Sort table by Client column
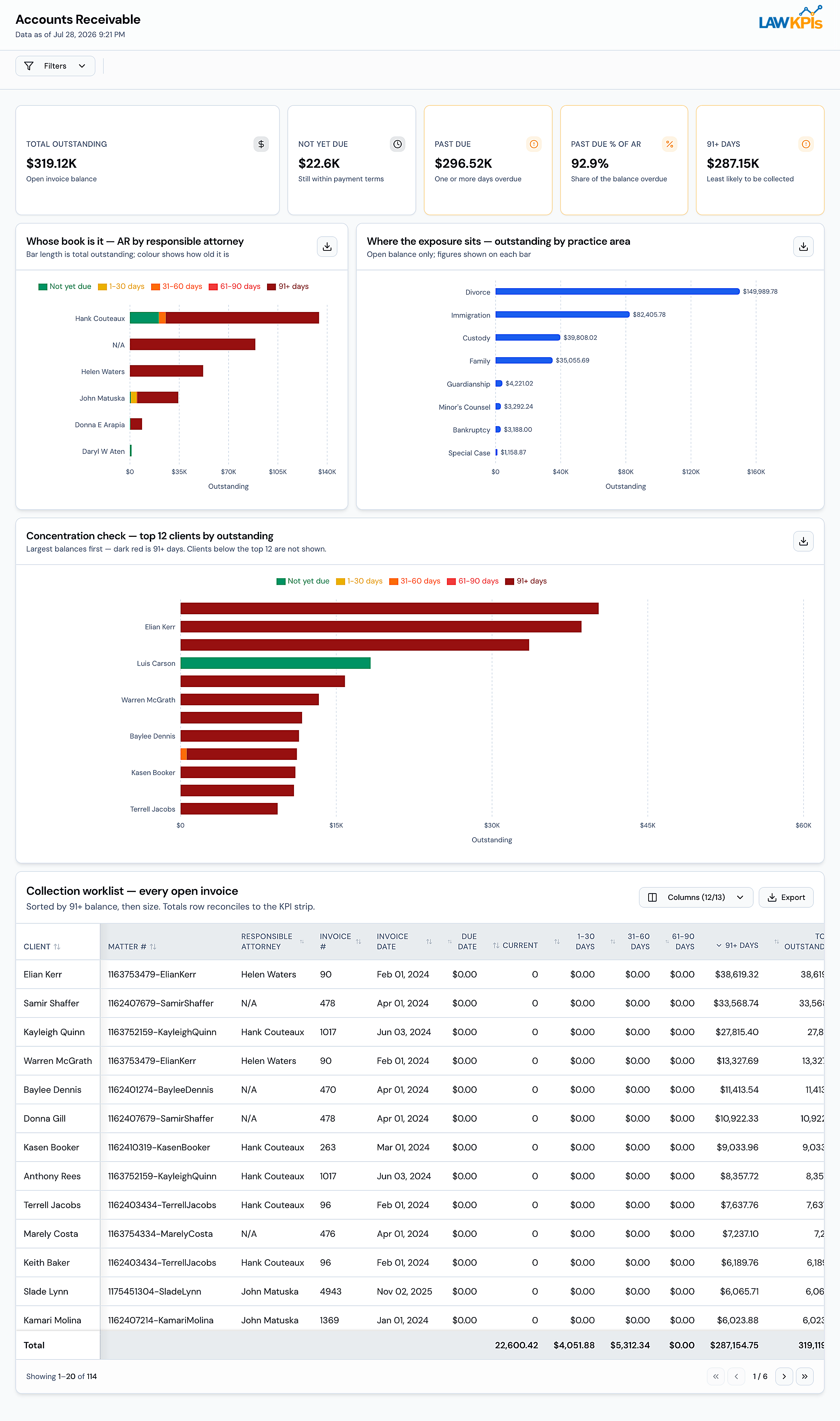Image resolution: width=840 pixels, height=1421 pixels. click(x=42, y=947)
